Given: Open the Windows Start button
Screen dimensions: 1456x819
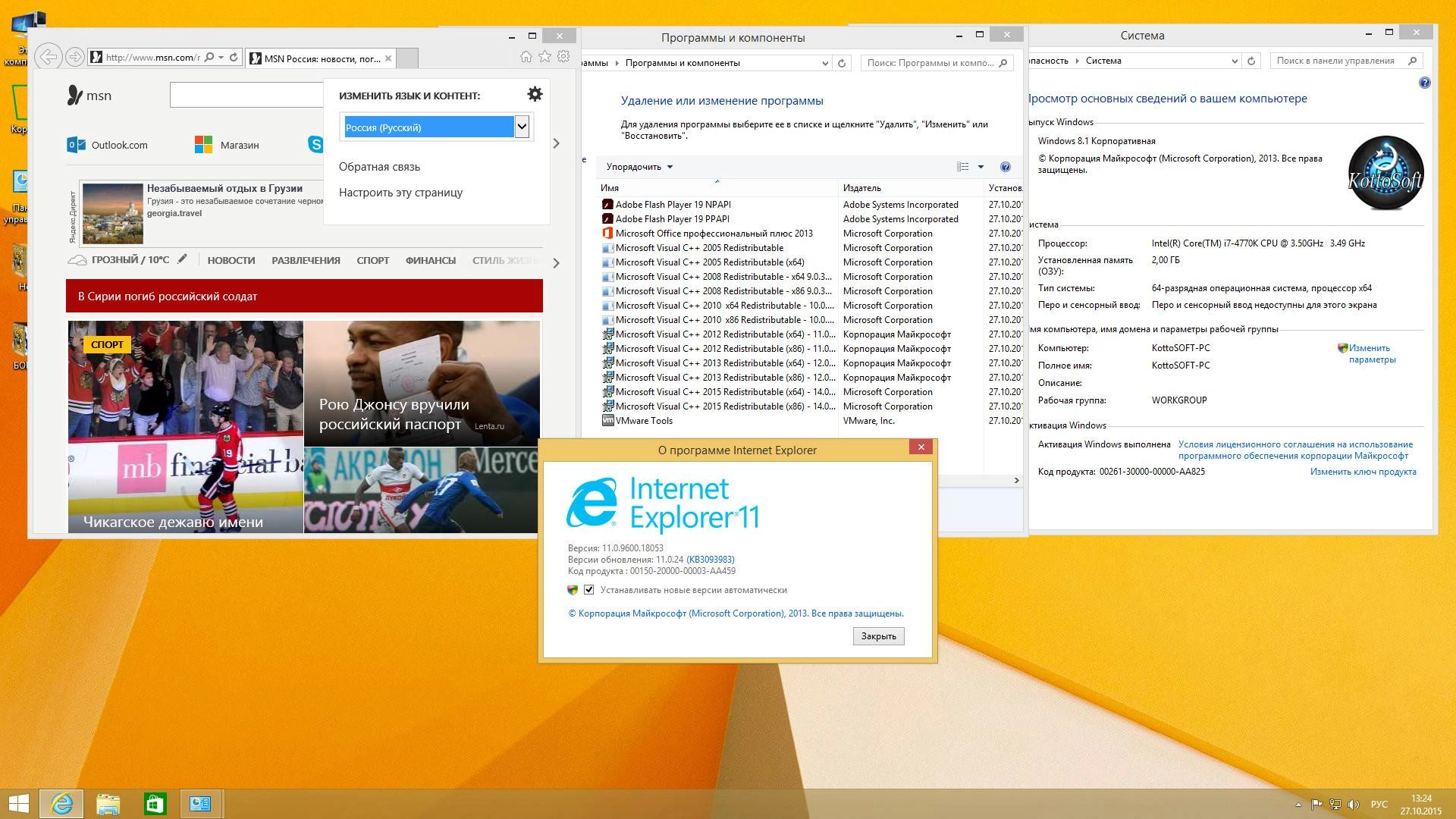Looking at the screenshot, I should point(18,804).
